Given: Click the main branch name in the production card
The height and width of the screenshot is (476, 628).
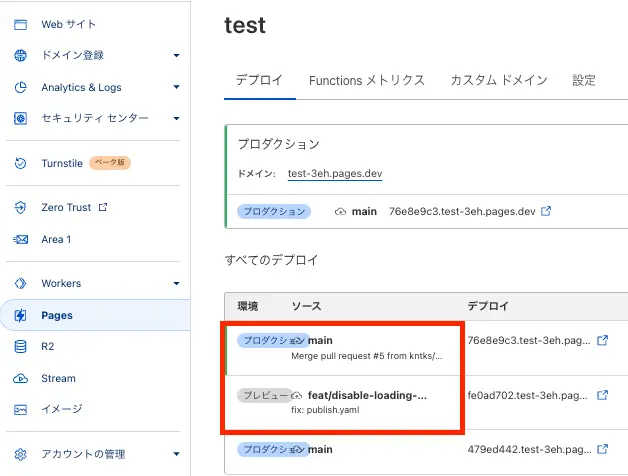Looking at the screenshot, I should point(364,211).
